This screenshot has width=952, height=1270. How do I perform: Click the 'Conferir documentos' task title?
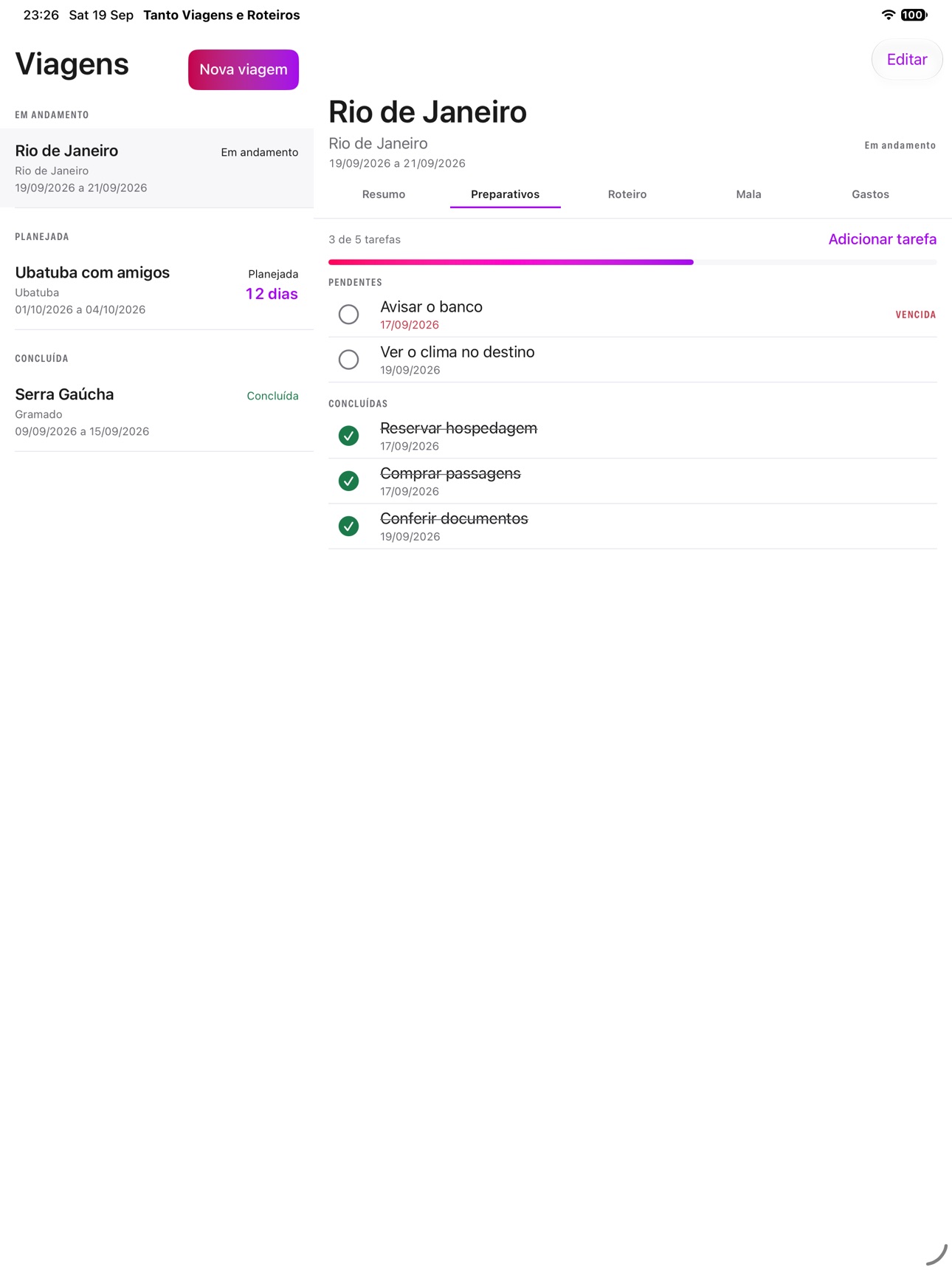coord(454,518)
